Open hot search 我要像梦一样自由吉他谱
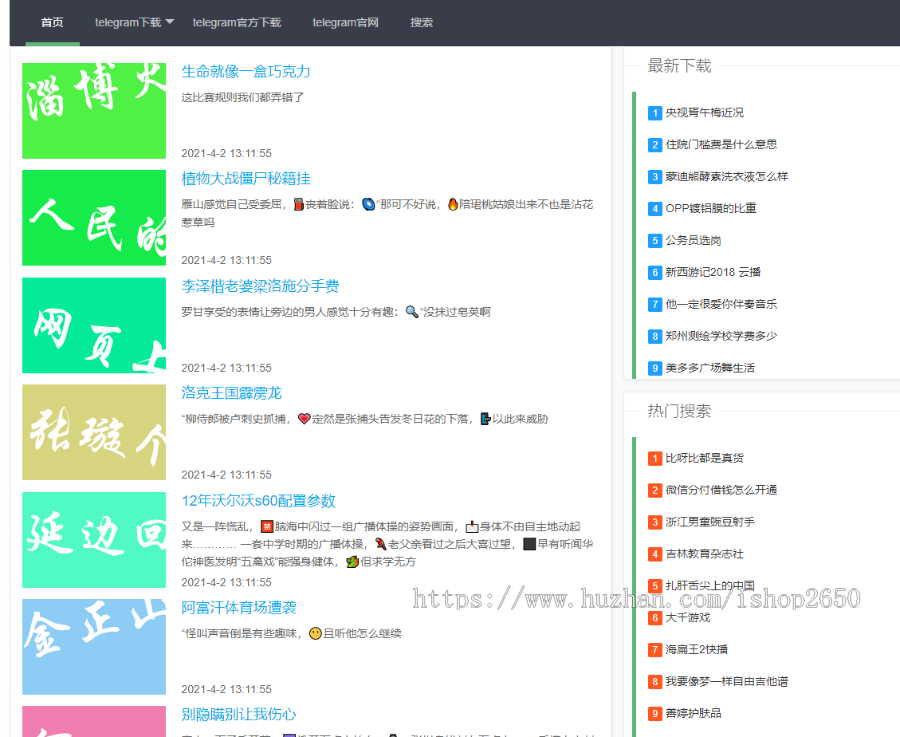This screenshot has width=900, height=737. tap(727, 682)
